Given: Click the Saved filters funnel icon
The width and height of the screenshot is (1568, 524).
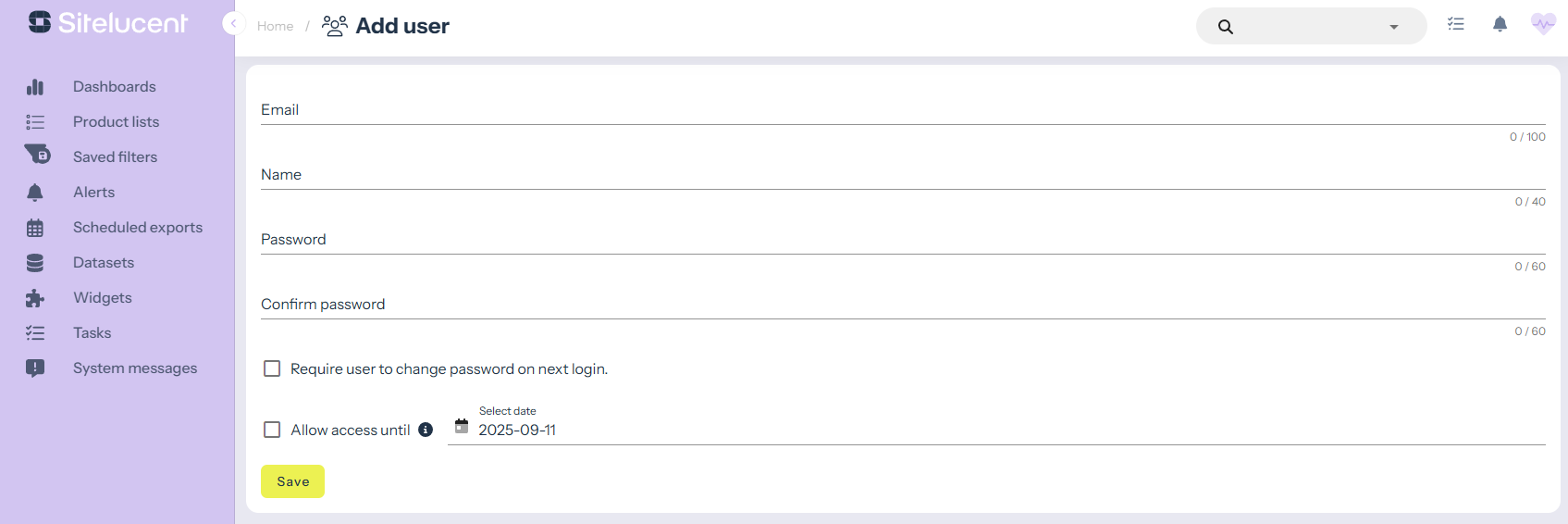Looking at the screenshot, I should pyautogui.click(x=37, y=155).
